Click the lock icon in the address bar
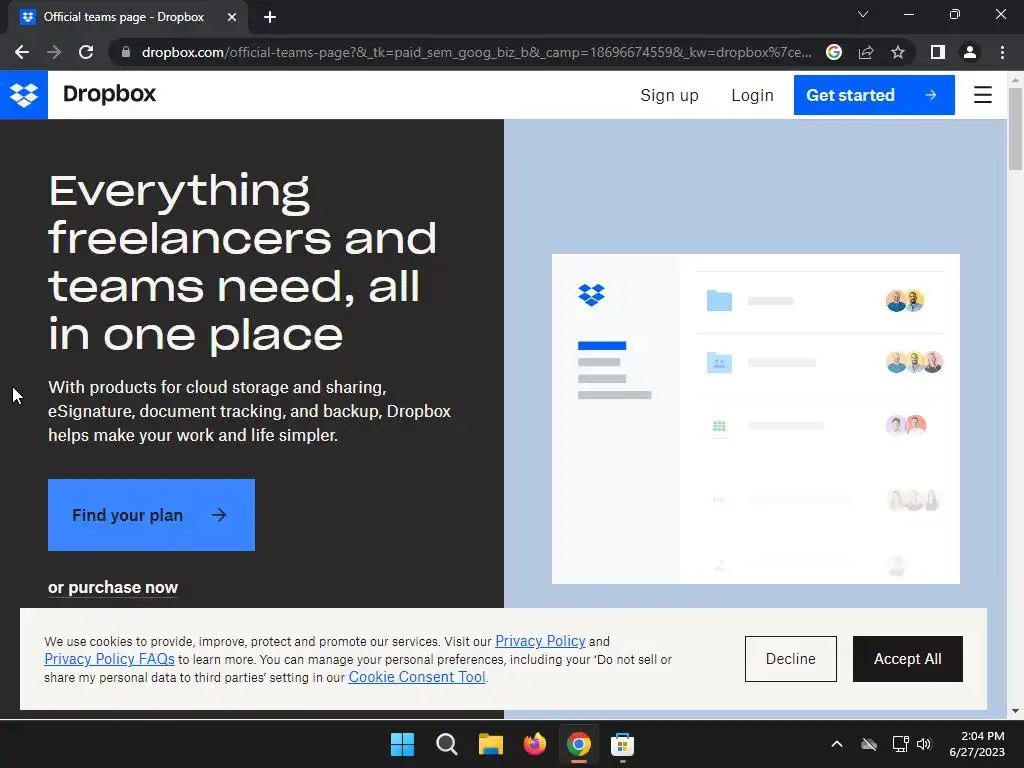The height and width of the screenshot is (768, 1024). point(126,52)
